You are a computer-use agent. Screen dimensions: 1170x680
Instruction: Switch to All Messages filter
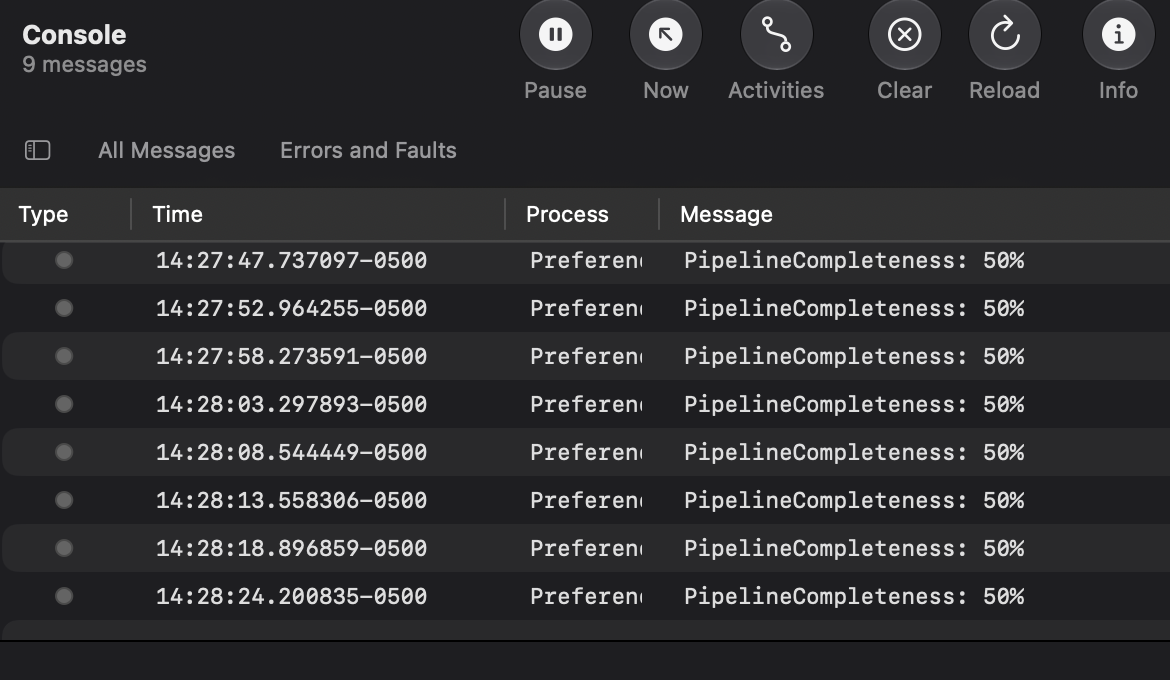point(166,150)
